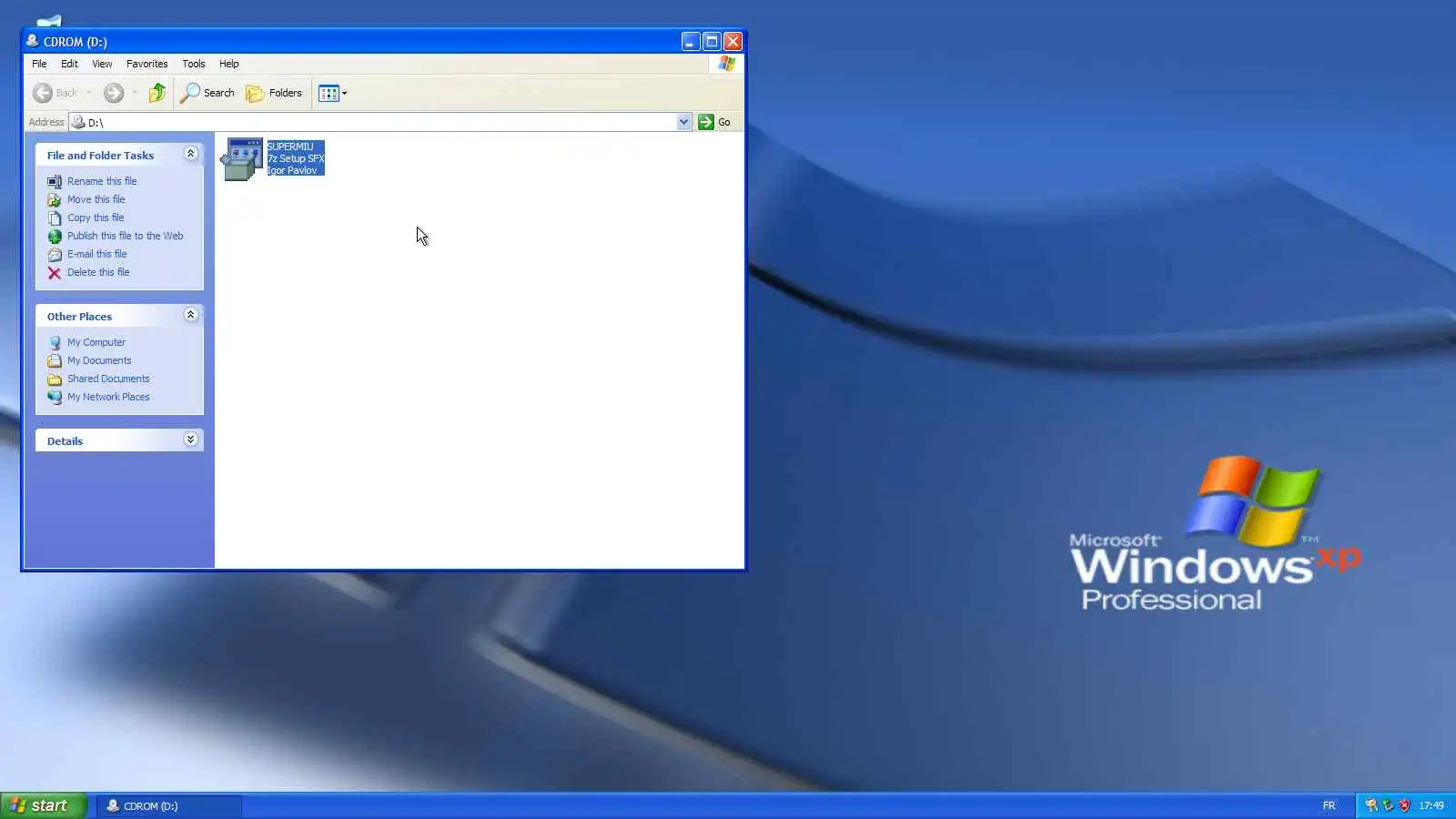
Task: Select the SUPERMIU setup file icon
Action: [x=243, y=159]
